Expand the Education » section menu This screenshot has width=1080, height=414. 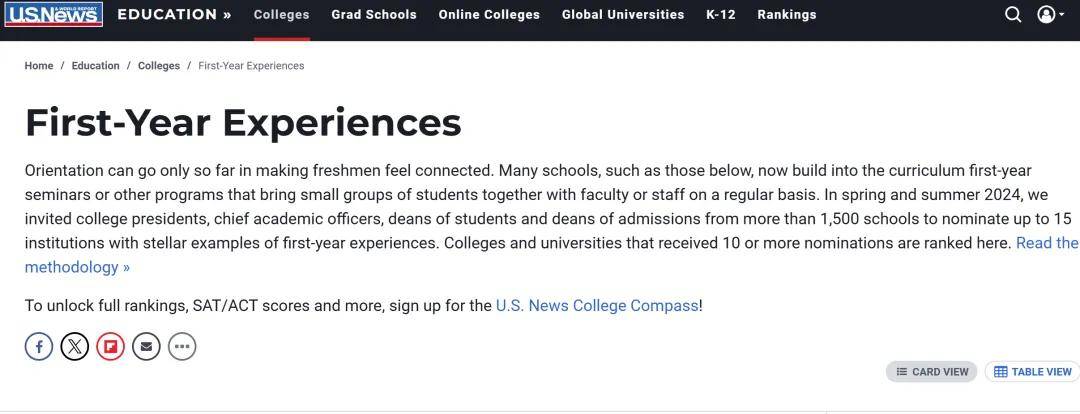174,14
